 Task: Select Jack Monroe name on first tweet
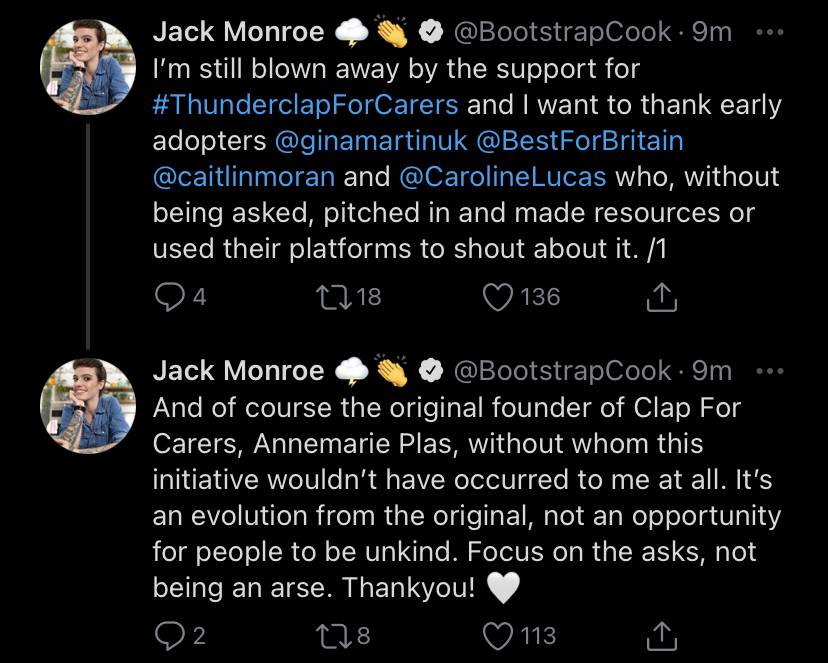pos(238,32)
